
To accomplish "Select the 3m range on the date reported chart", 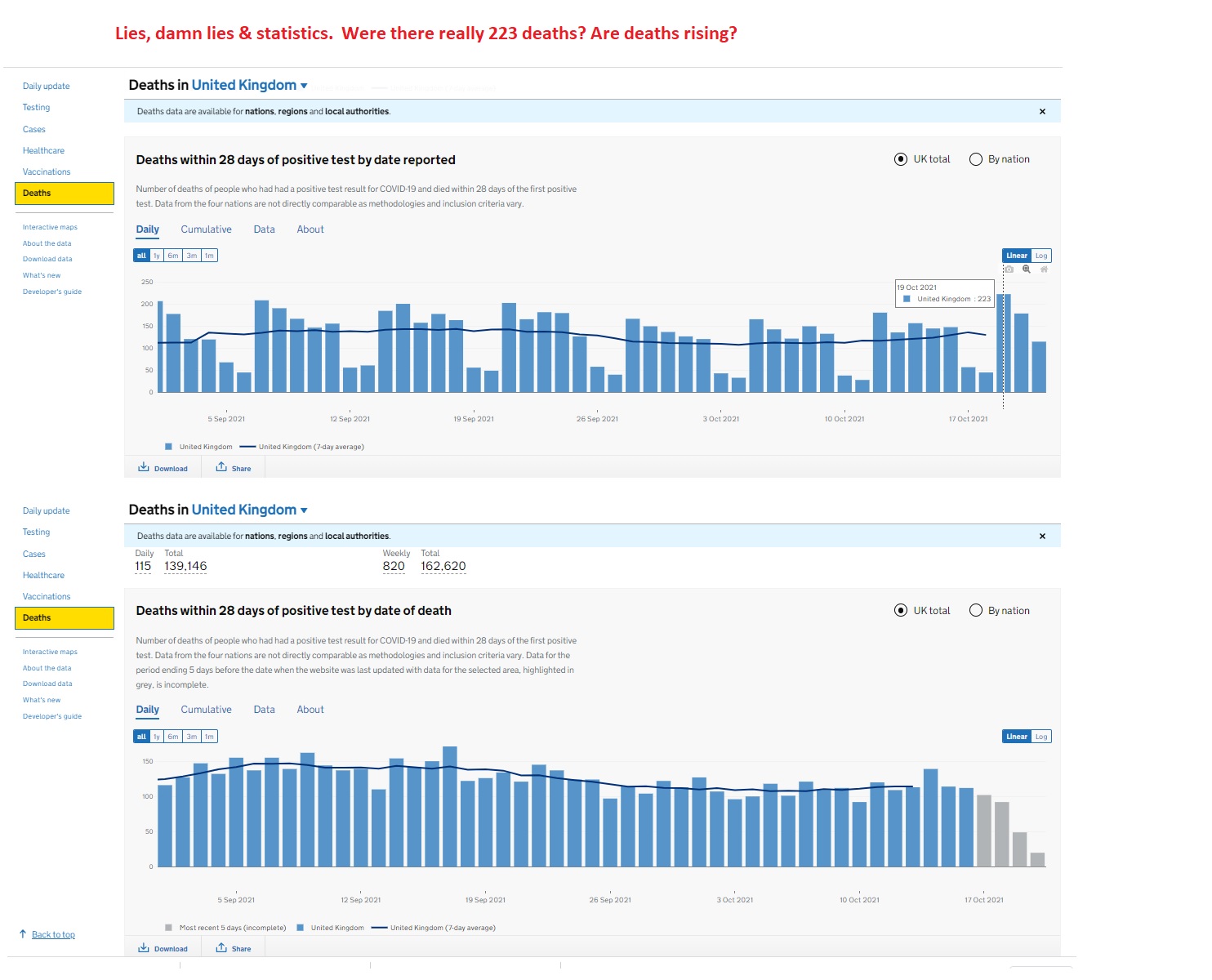I will [x=192, y=256].
